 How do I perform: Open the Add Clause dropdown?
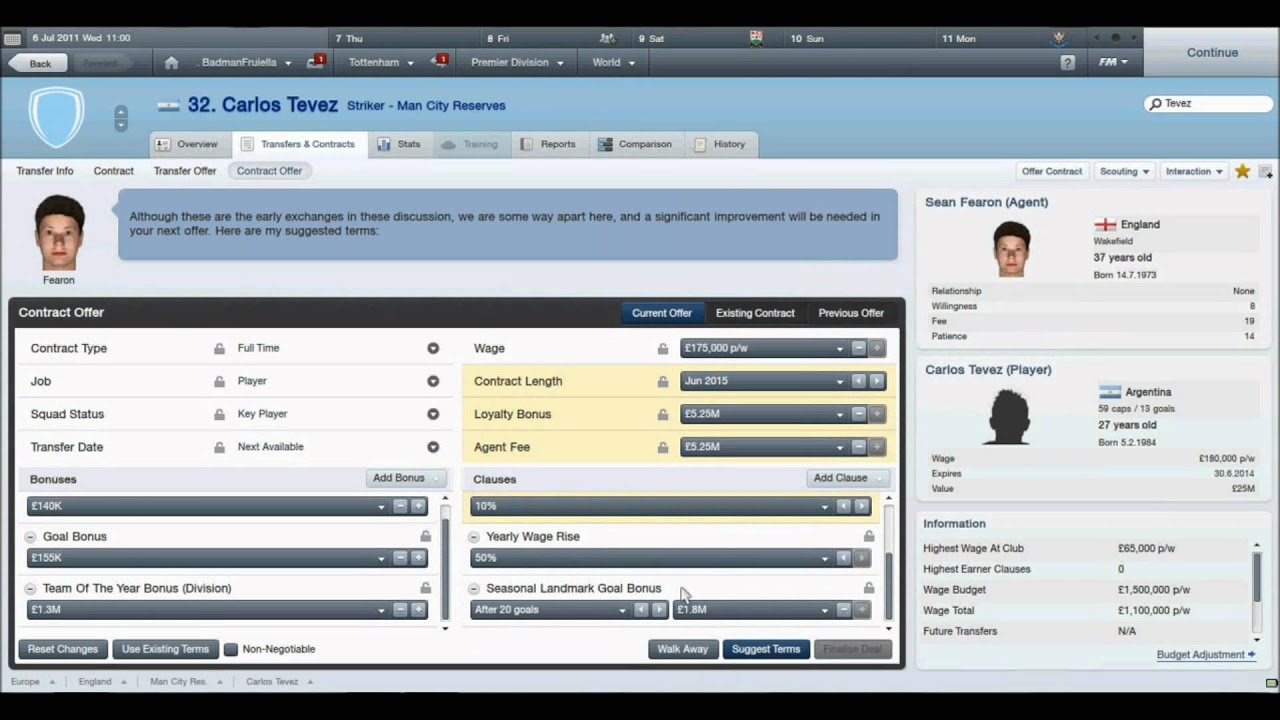(x=848, y=478)
